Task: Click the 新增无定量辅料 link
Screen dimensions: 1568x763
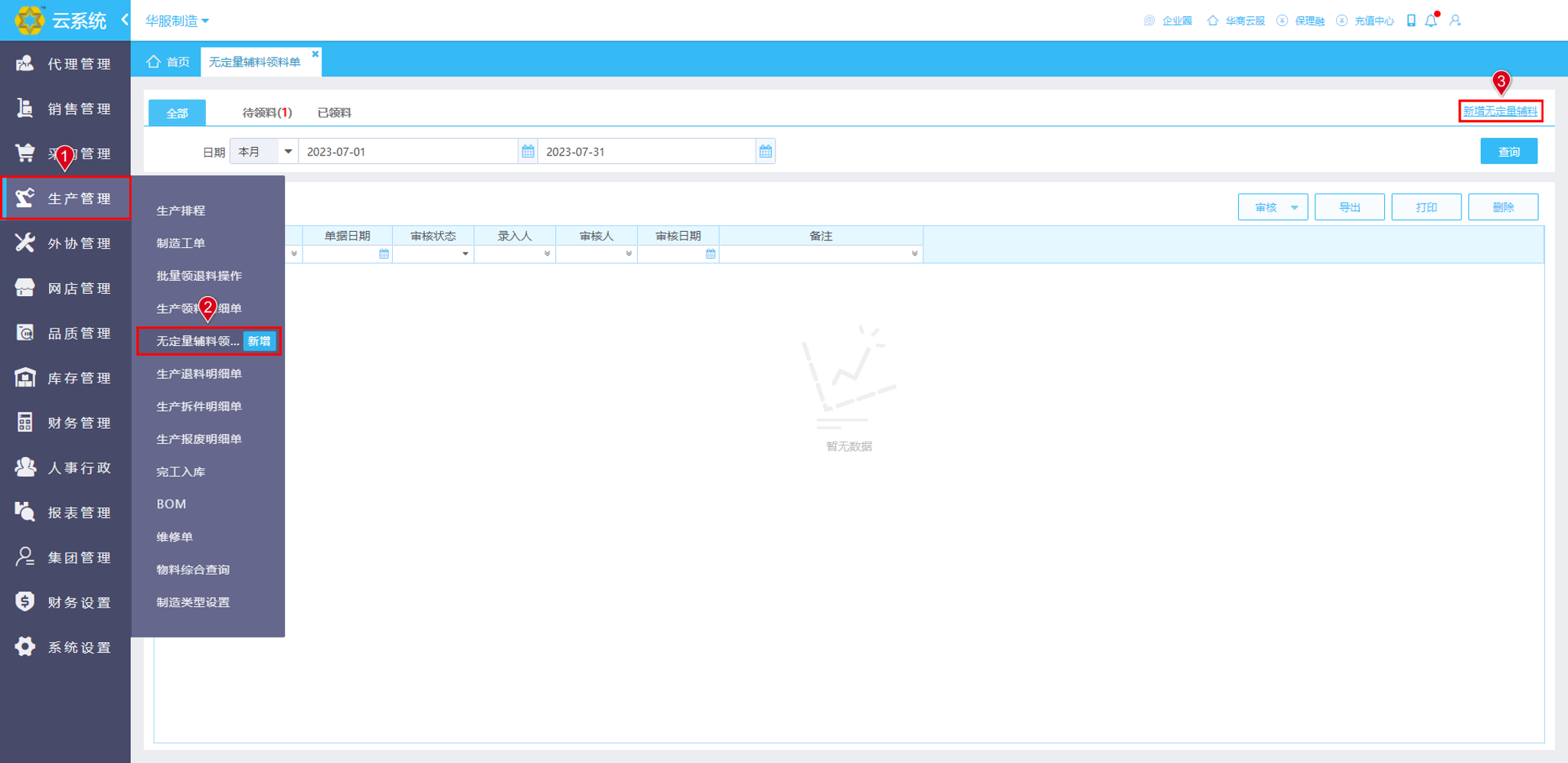Action: (1500, 111)
